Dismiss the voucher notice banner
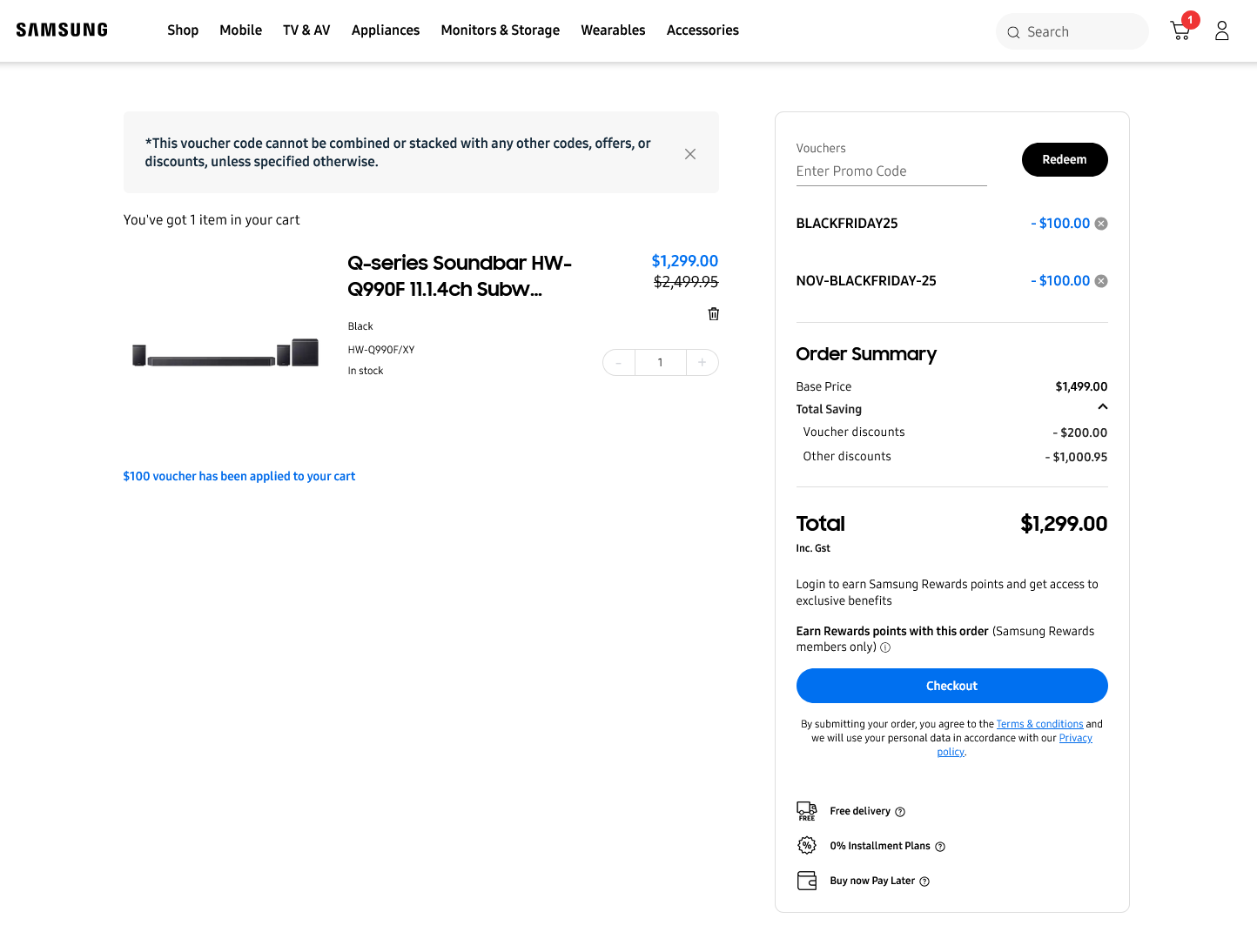The height and width of the screenshot is (952, 1257). (x=689, y=154)
